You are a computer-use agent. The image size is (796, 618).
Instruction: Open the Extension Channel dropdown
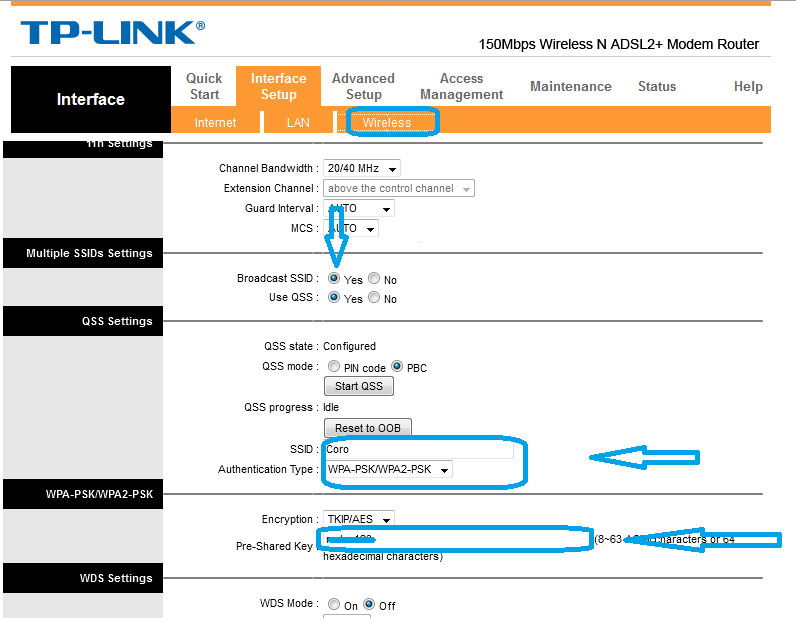point(399,188)
